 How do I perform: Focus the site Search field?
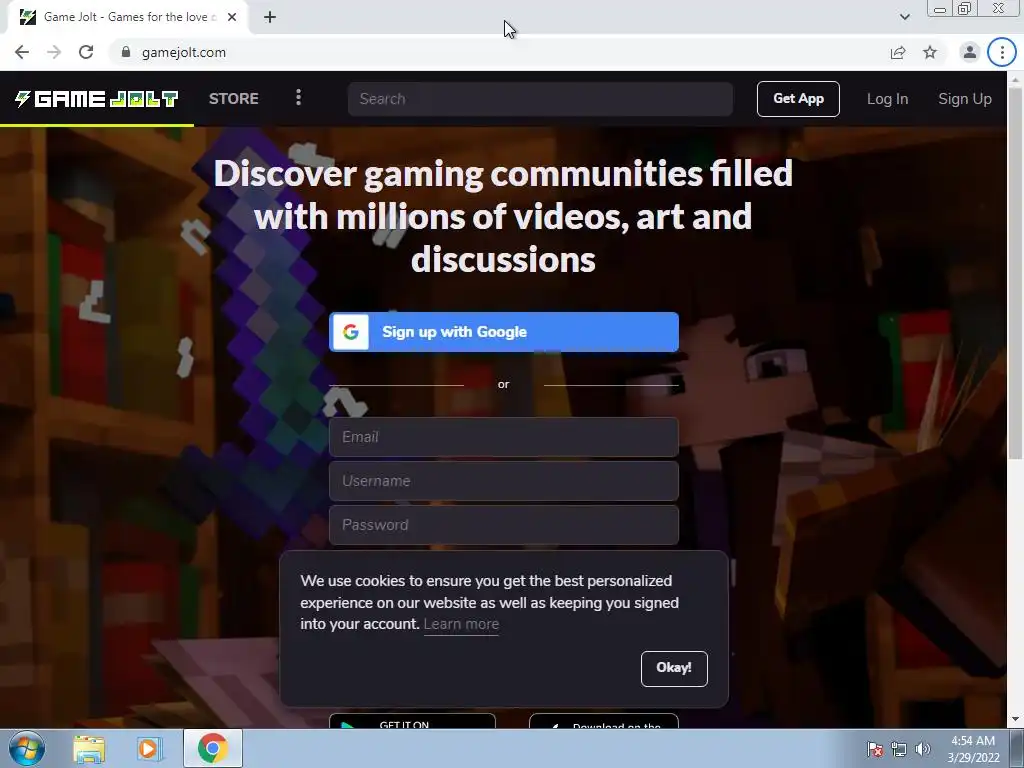point(540,99)
